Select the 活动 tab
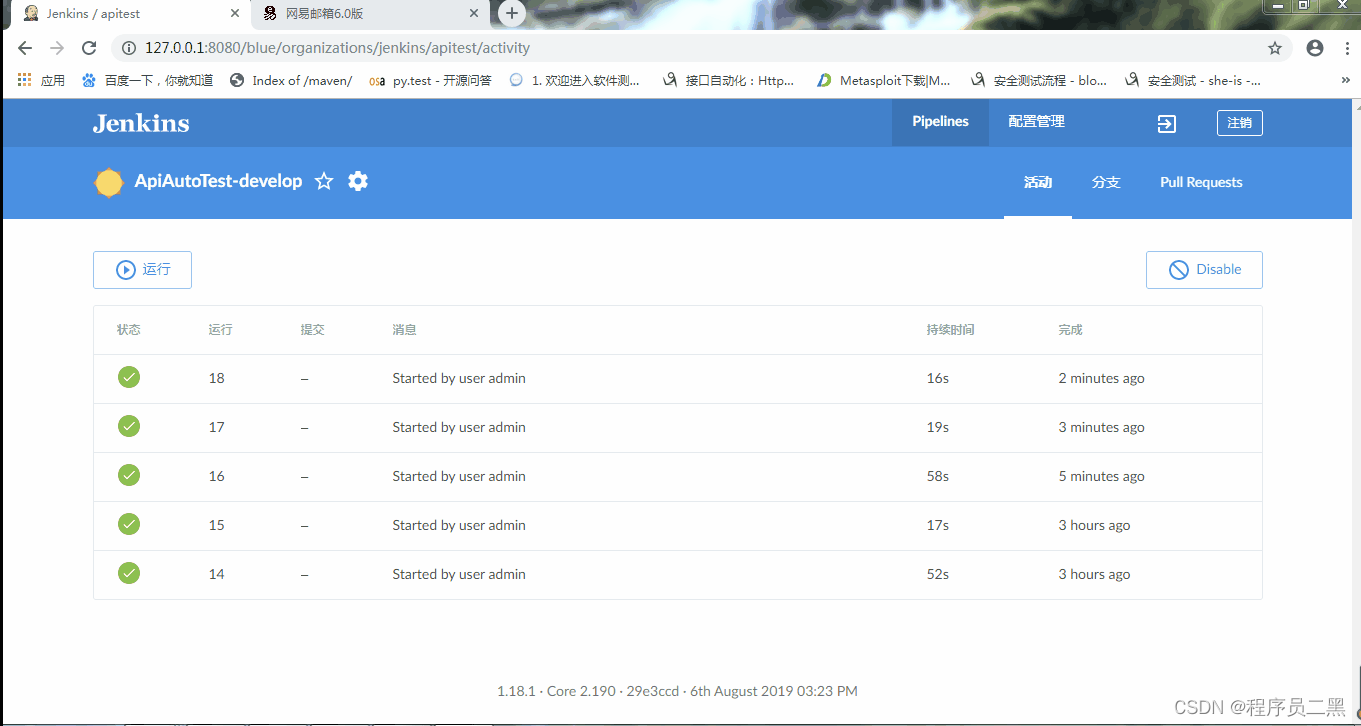Image resolution: width=1361 pixels, height=726 pixels. point(1038,183)
